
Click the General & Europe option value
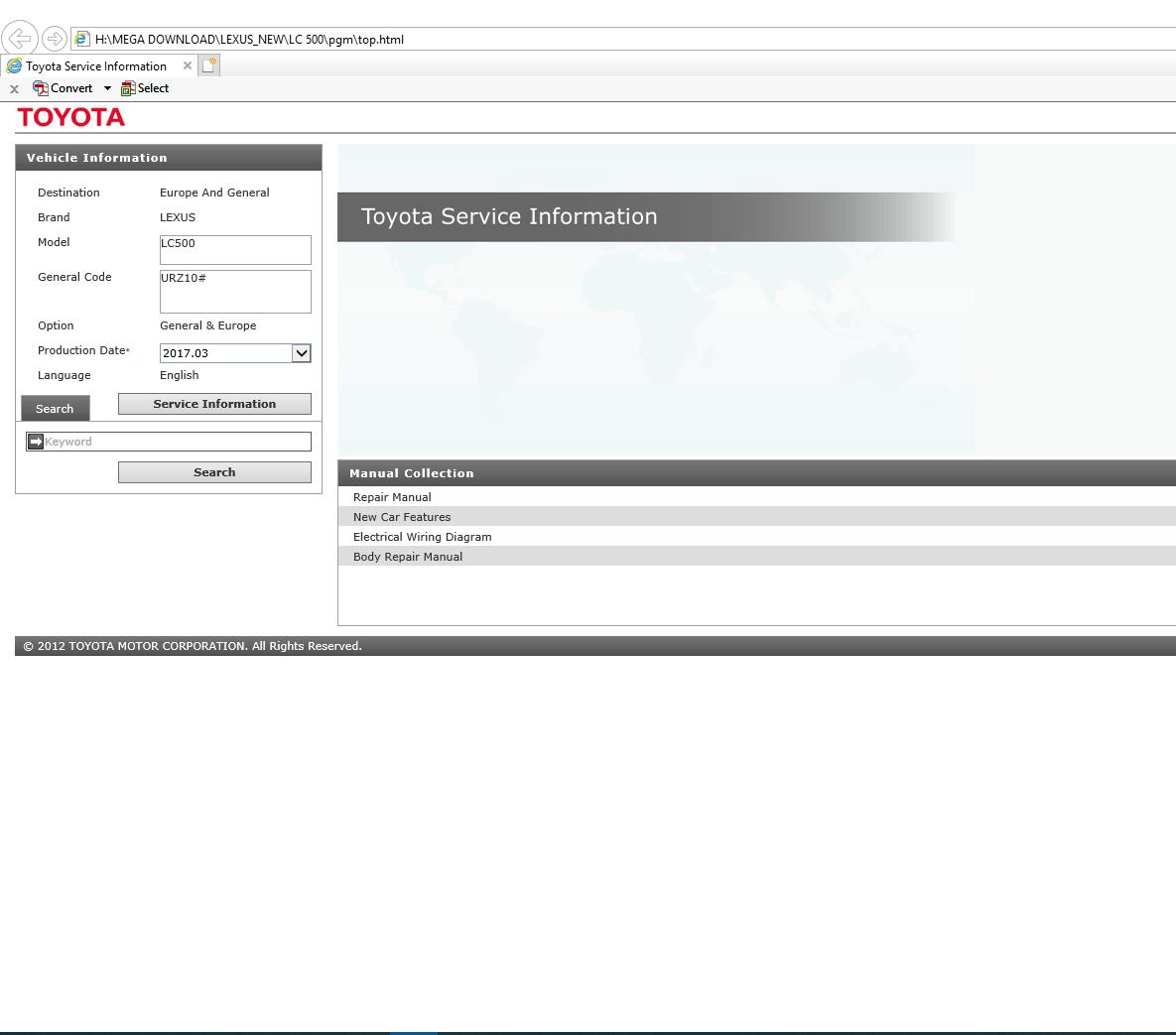point(207,325)
